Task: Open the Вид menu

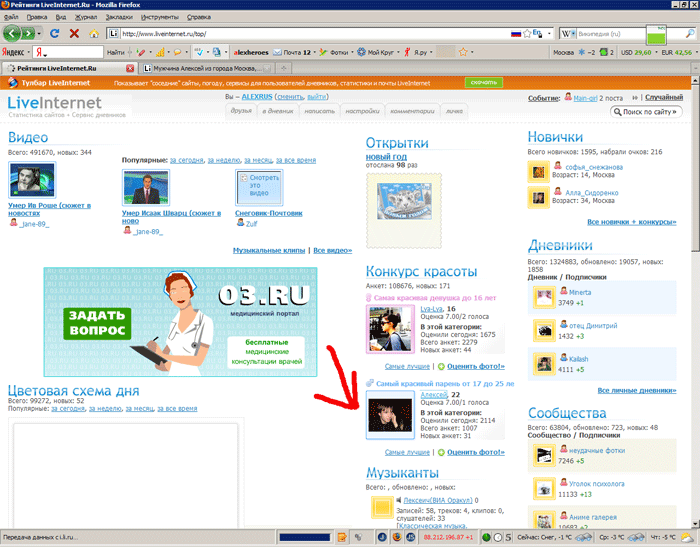Action: 61,17
